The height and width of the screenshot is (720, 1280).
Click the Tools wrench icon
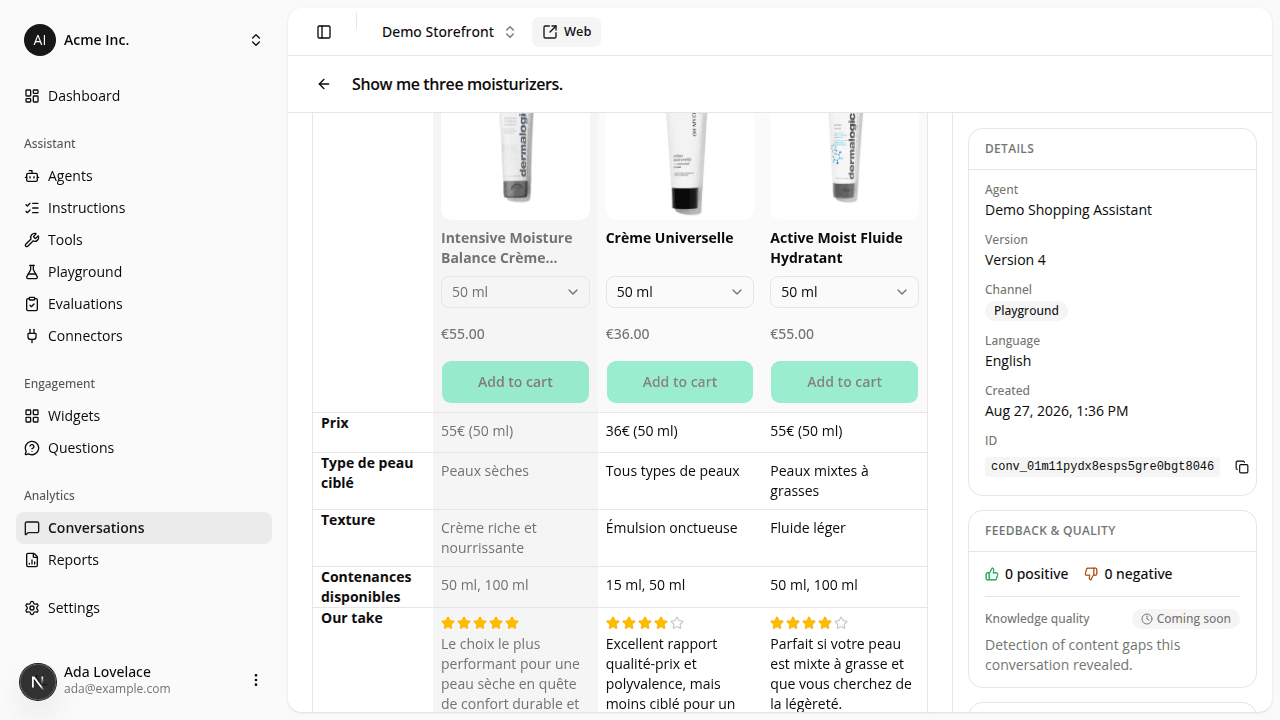[32, 240]
